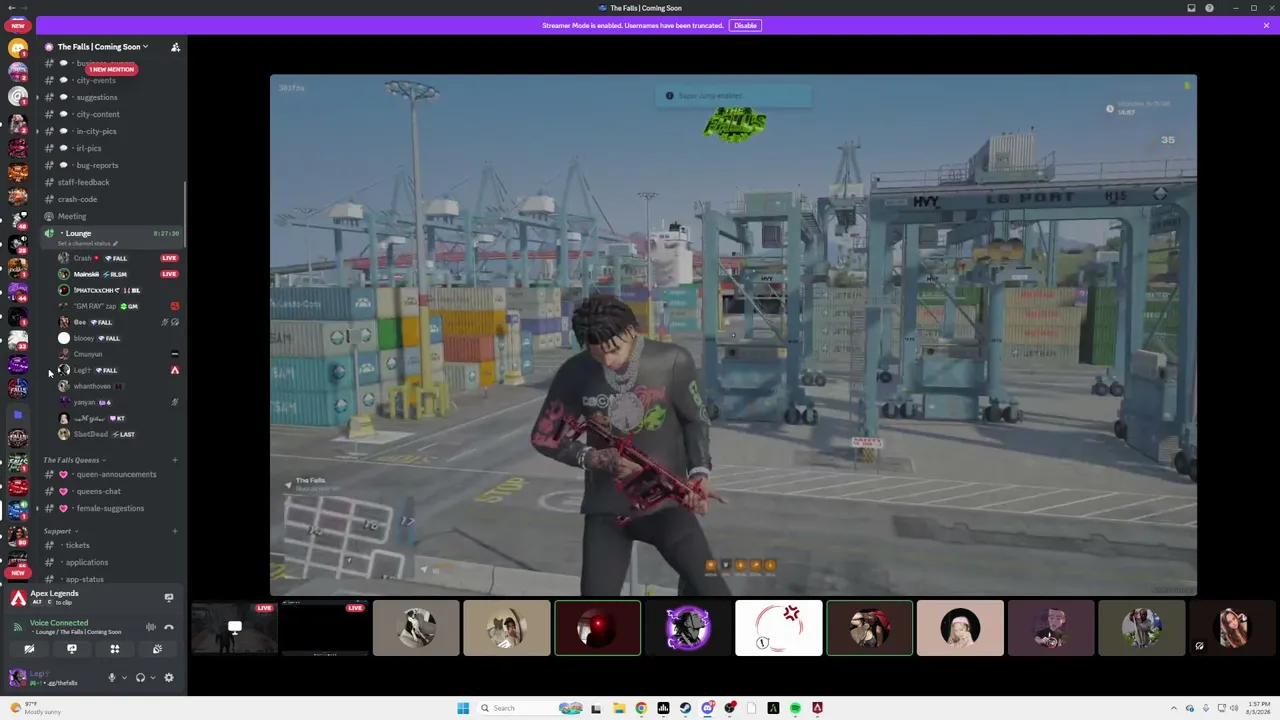The image size is (1280, 720).
Task: Disable Streamer Mode
Action: click(x=745, y=25)
